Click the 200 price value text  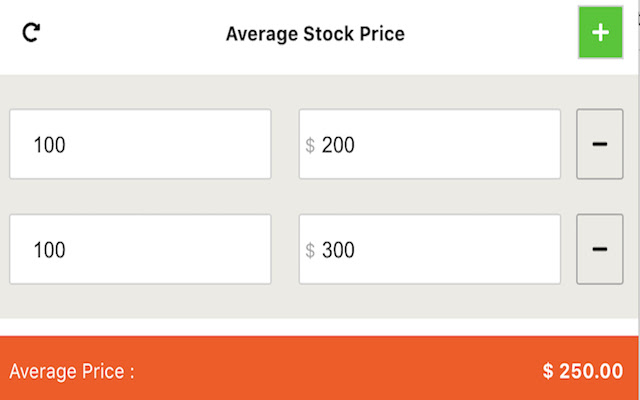click(338, 146)
